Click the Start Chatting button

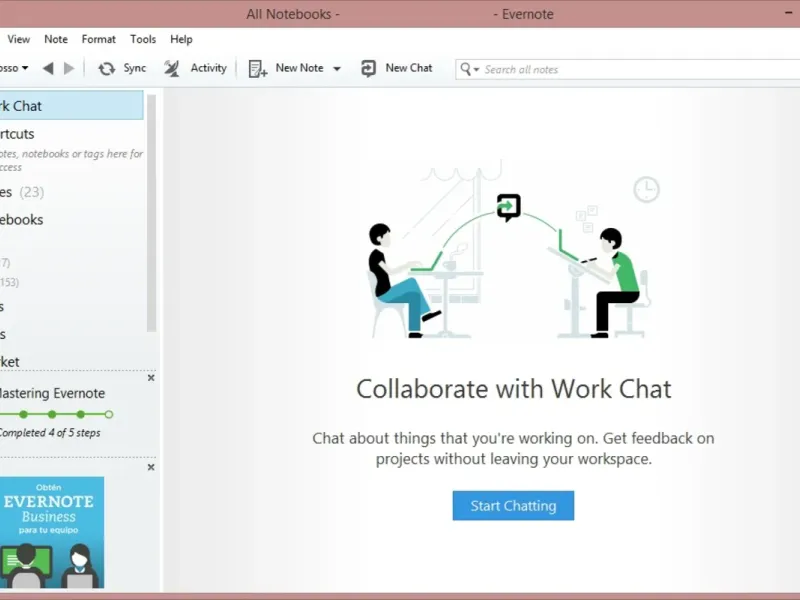point(513,506)
